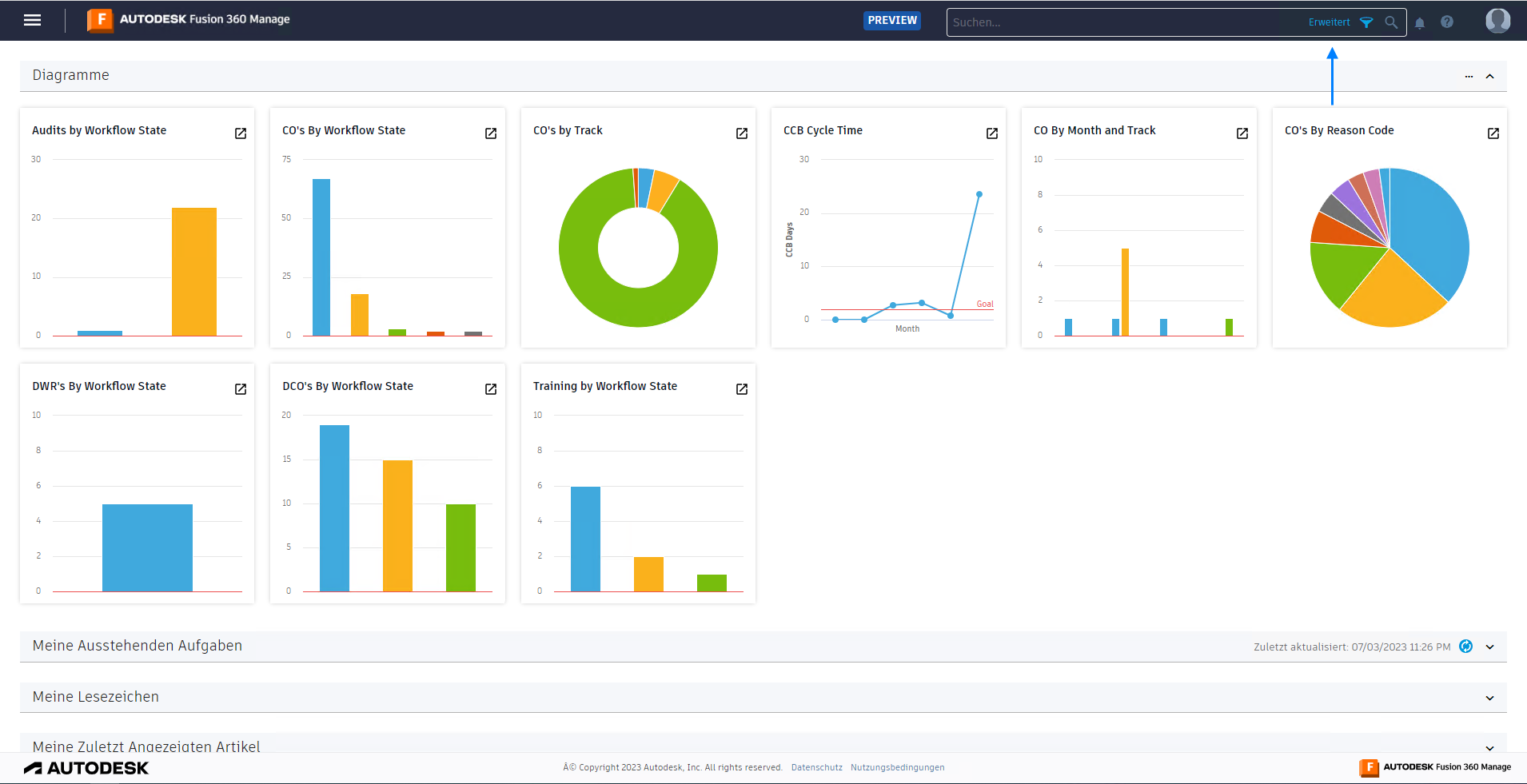Open the hamburger navigation menu
The image size is (1527, 784).
coord(33,20)
